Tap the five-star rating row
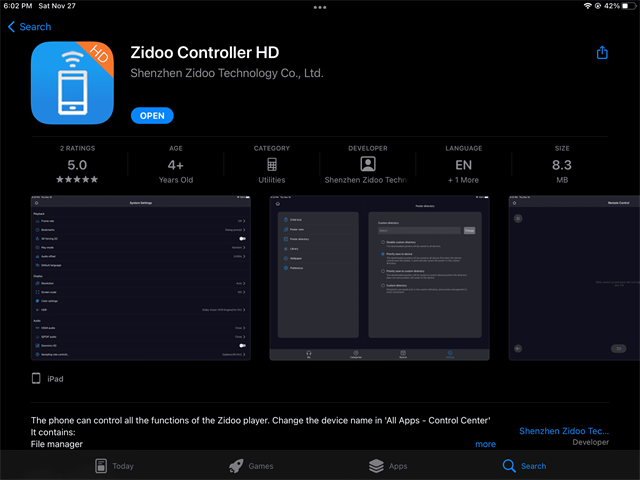 click(x=77, y=179)
